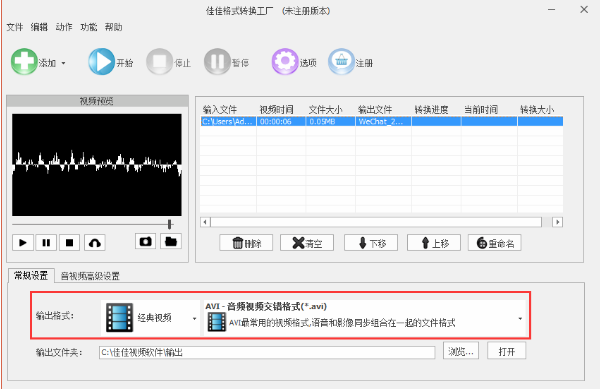
Task: Click the preview seek slider handle
Action: 170,225
